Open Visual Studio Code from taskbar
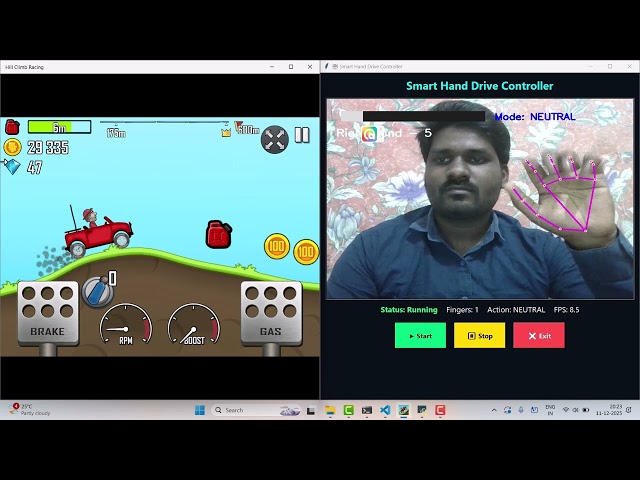Screen dimensions: 640x480 [x=385, y=410]
